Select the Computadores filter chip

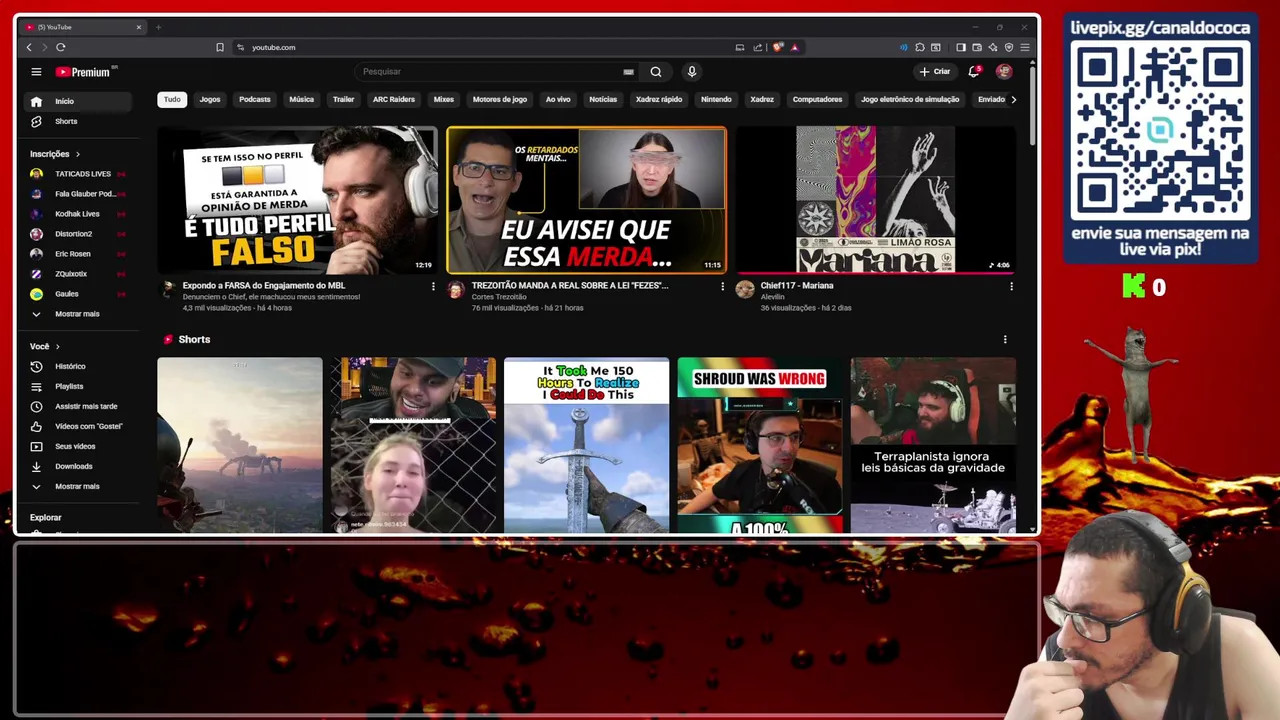(817, 99)
